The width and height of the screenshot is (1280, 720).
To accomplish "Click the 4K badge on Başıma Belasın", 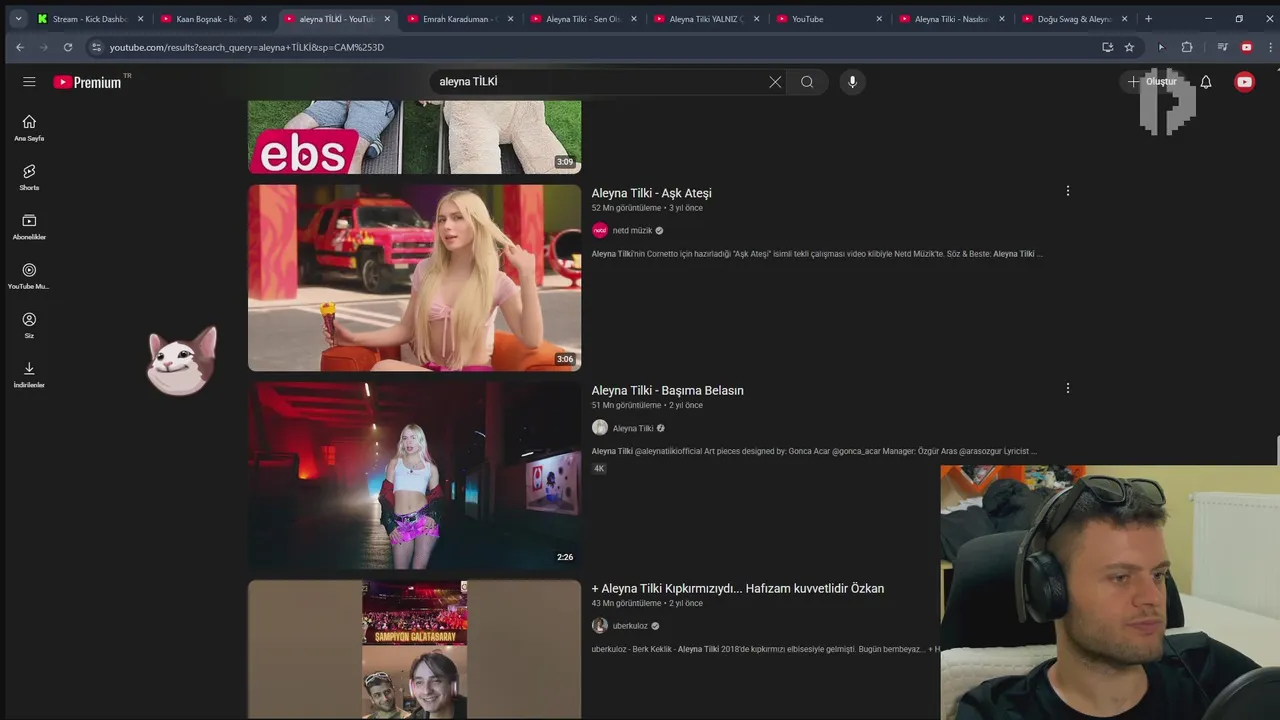I will (x=599, y=468).
